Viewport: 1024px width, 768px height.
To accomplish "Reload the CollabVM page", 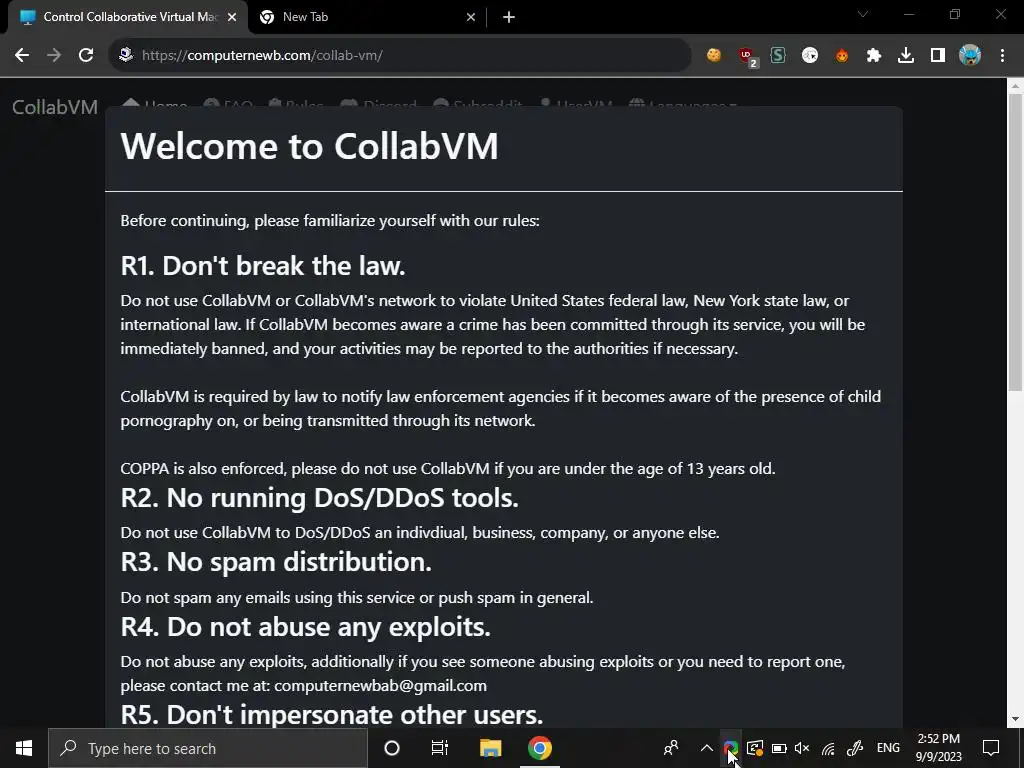I will (x=86, y=56).
